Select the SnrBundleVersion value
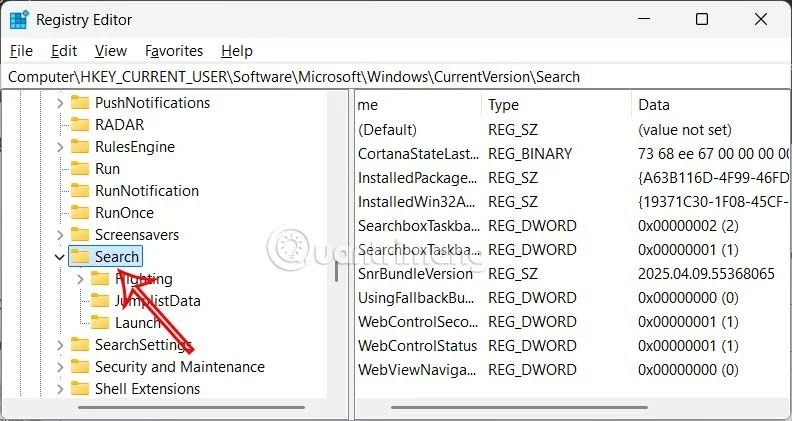Screen dimensions: 792x421 tap(415, 274)
